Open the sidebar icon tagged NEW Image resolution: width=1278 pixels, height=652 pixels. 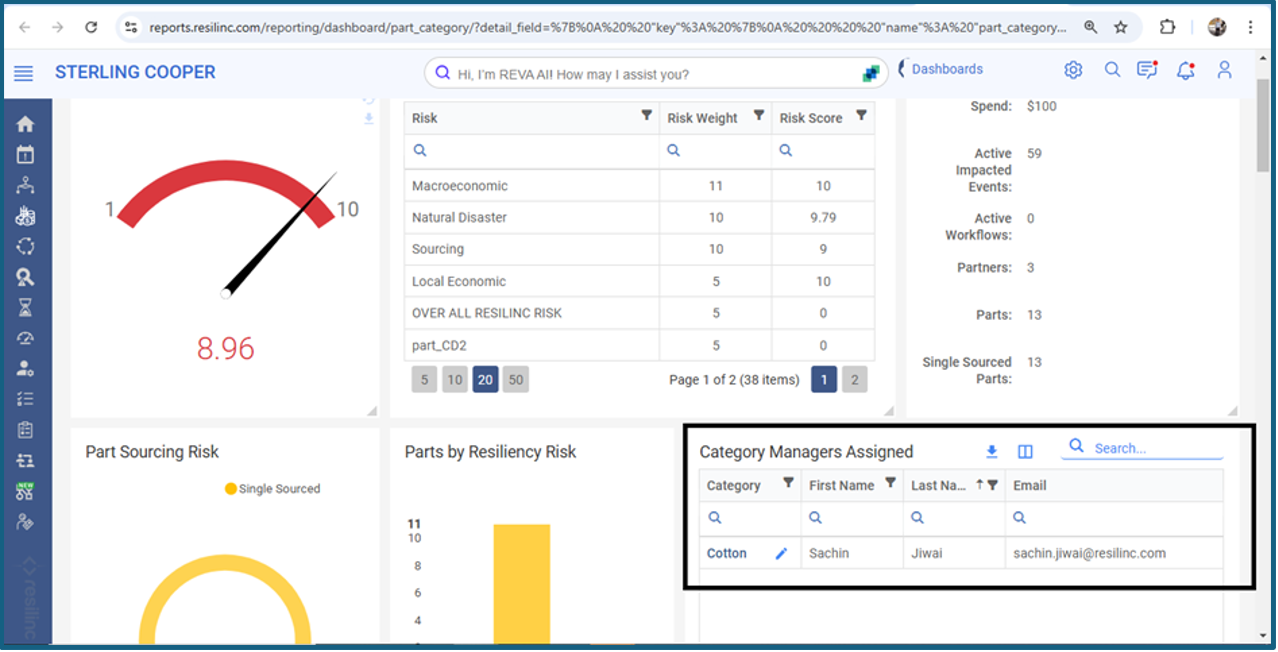[26, 490]
